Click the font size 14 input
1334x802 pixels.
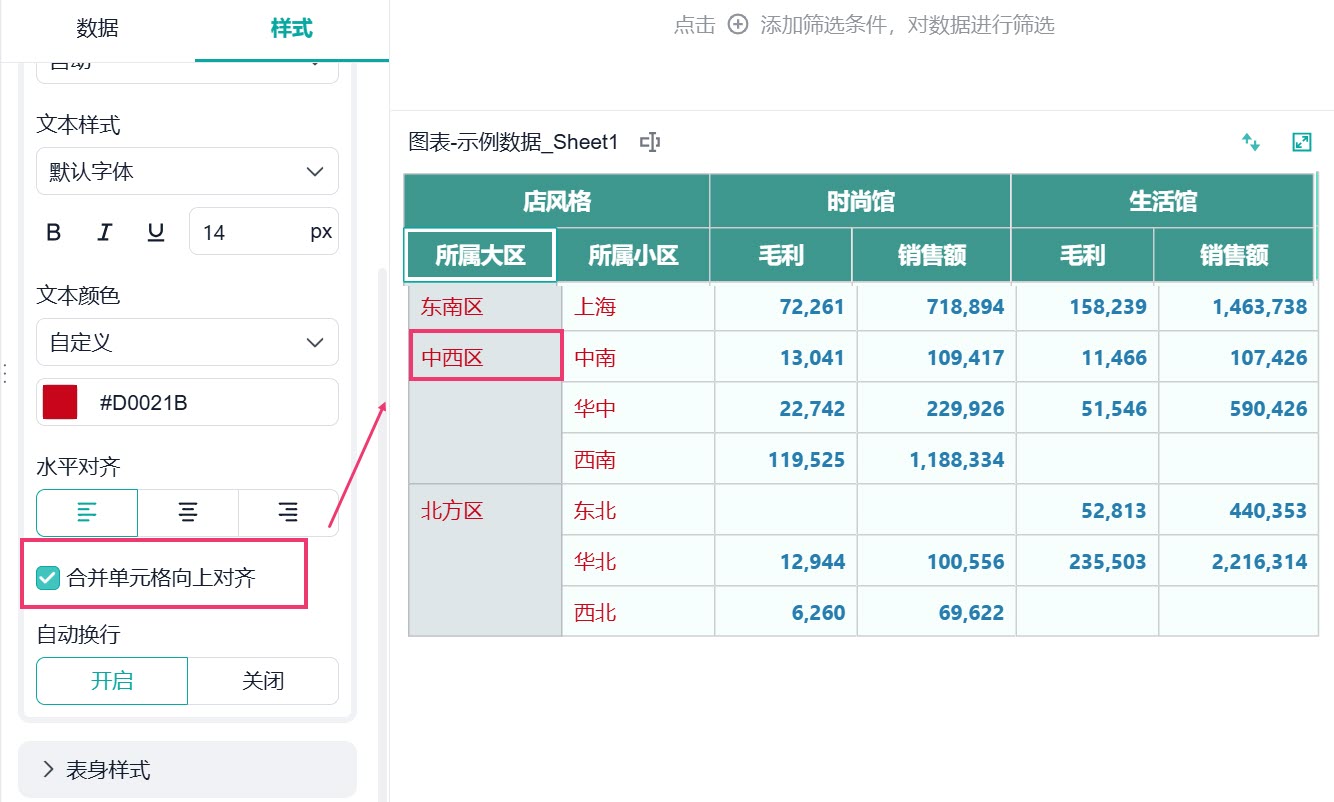click(x=264, y=232)
